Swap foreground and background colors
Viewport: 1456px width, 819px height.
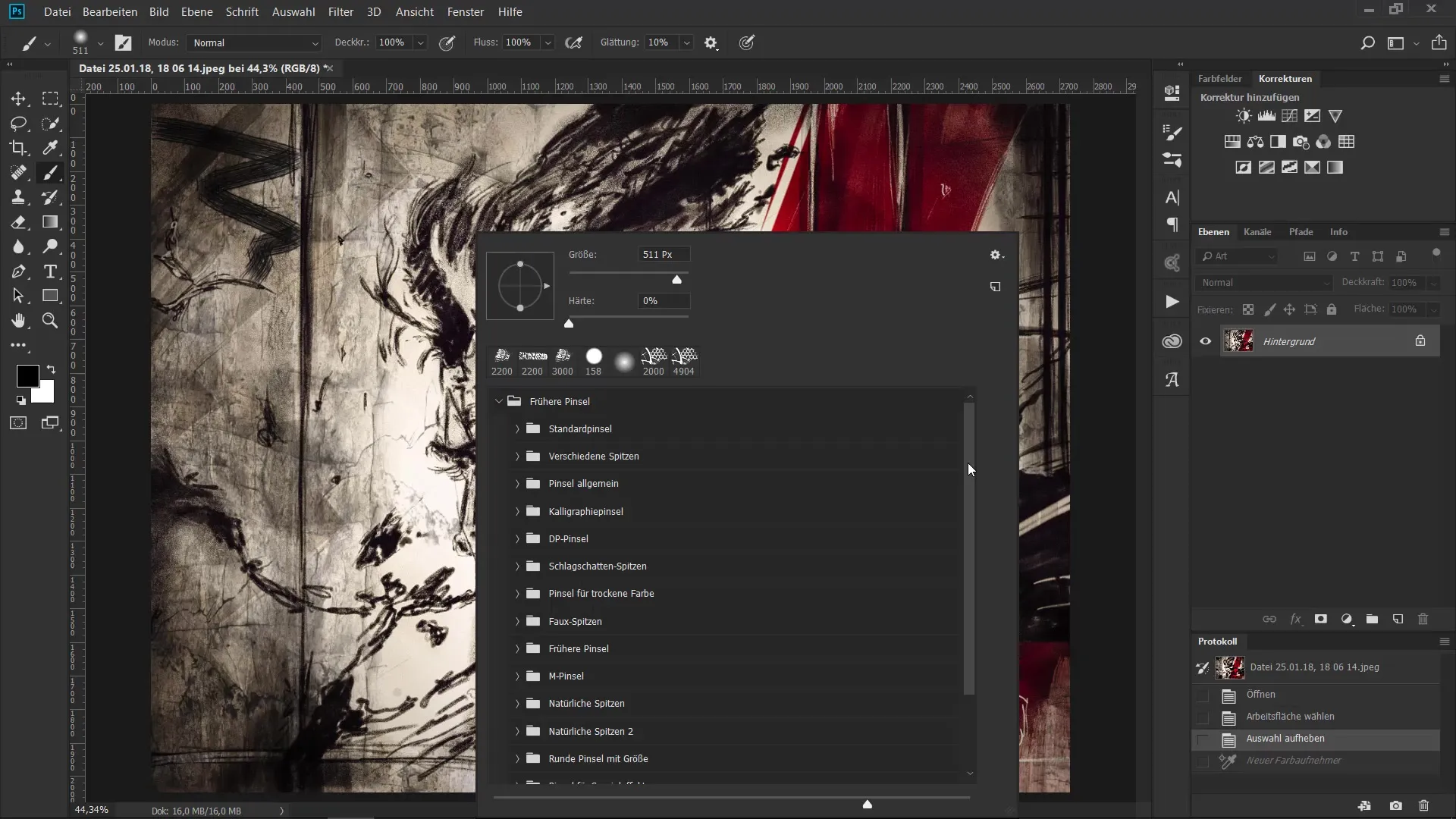51,369
